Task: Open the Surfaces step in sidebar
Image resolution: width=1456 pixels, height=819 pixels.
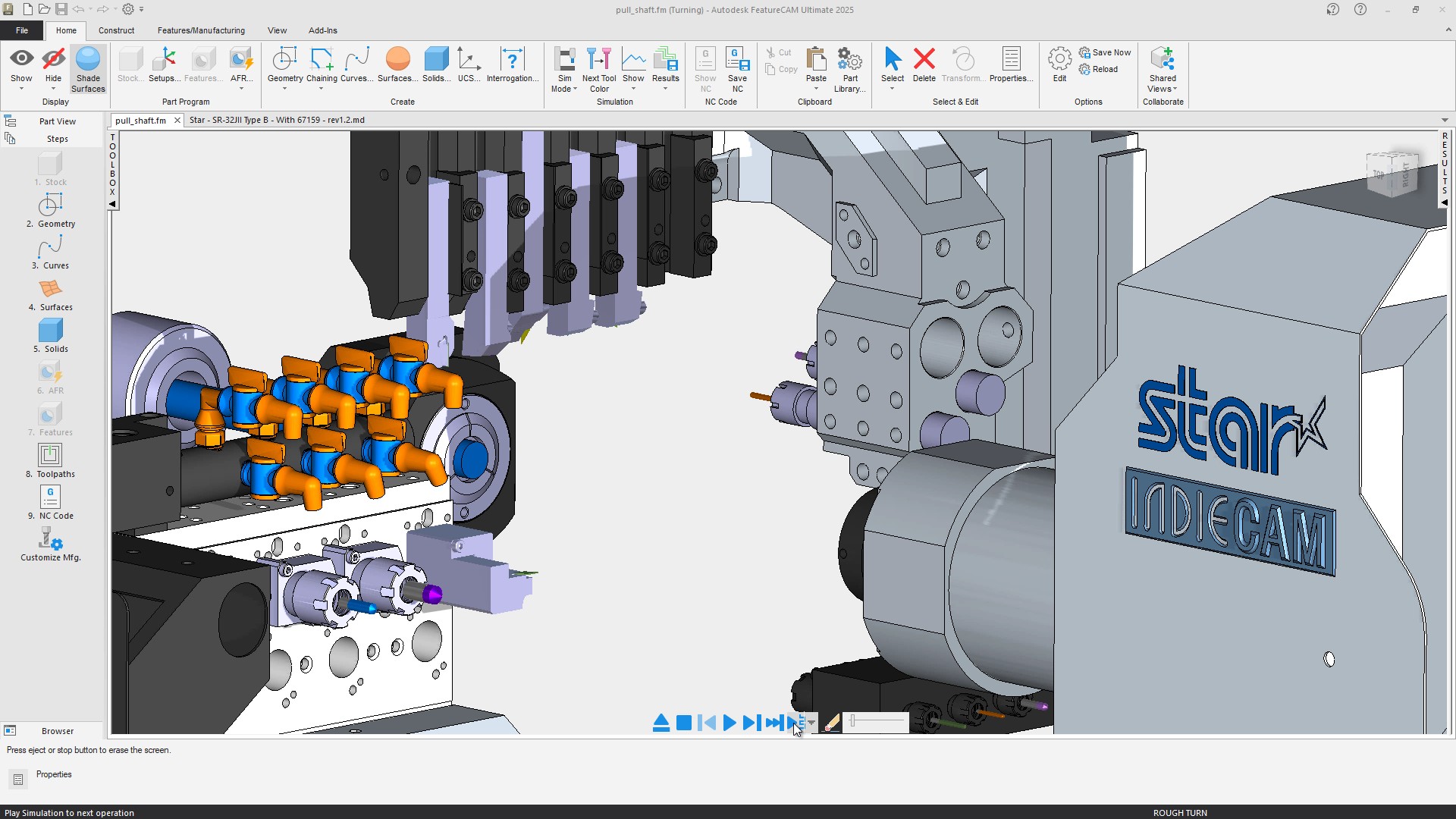Action: [x=50, y=293]
